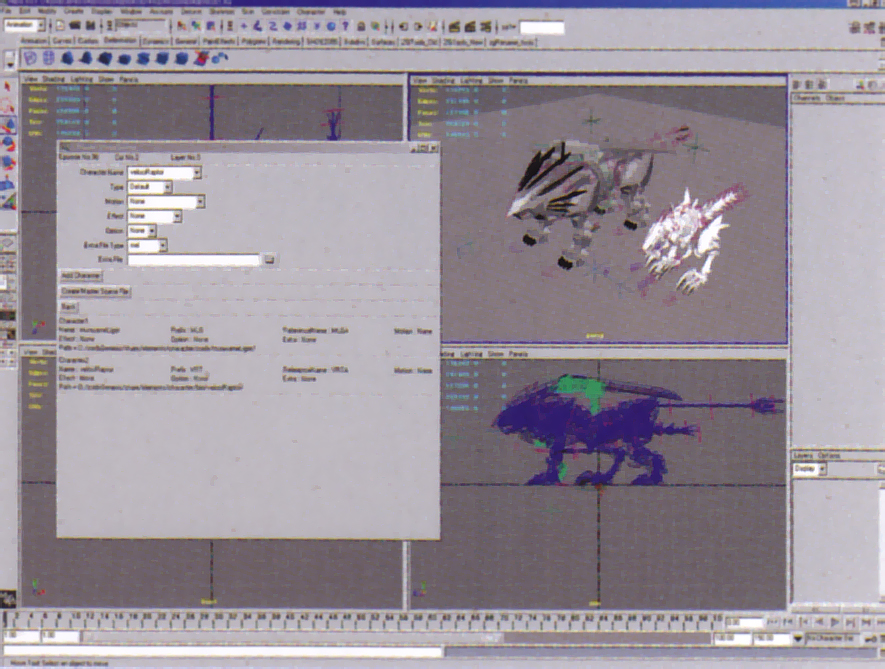This screenshot has width=885, height=669.
Task: Open the Skeleton menu
Action: click(x=221, y=11)
